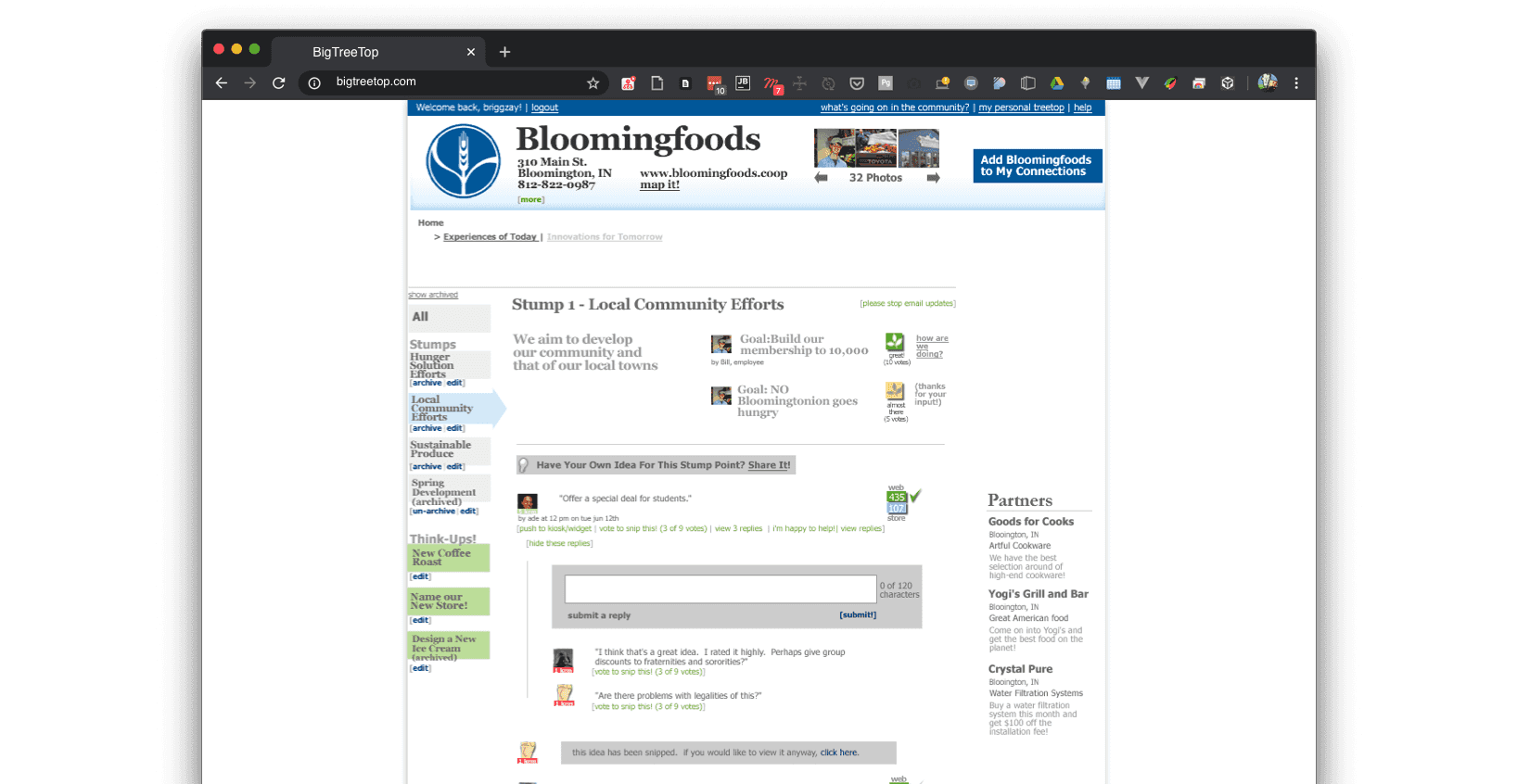1517x784 pixels.
Task: Open the Yogi's Grill and Bar partner
Action: 1039,594
